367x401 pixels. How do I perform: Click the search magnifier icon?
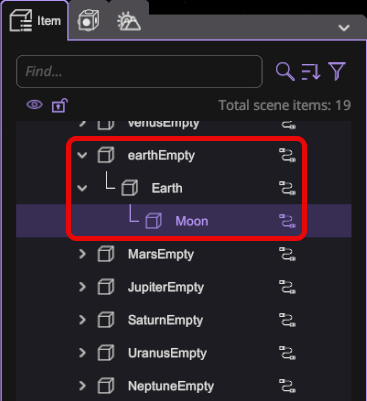tap(285, 72)
